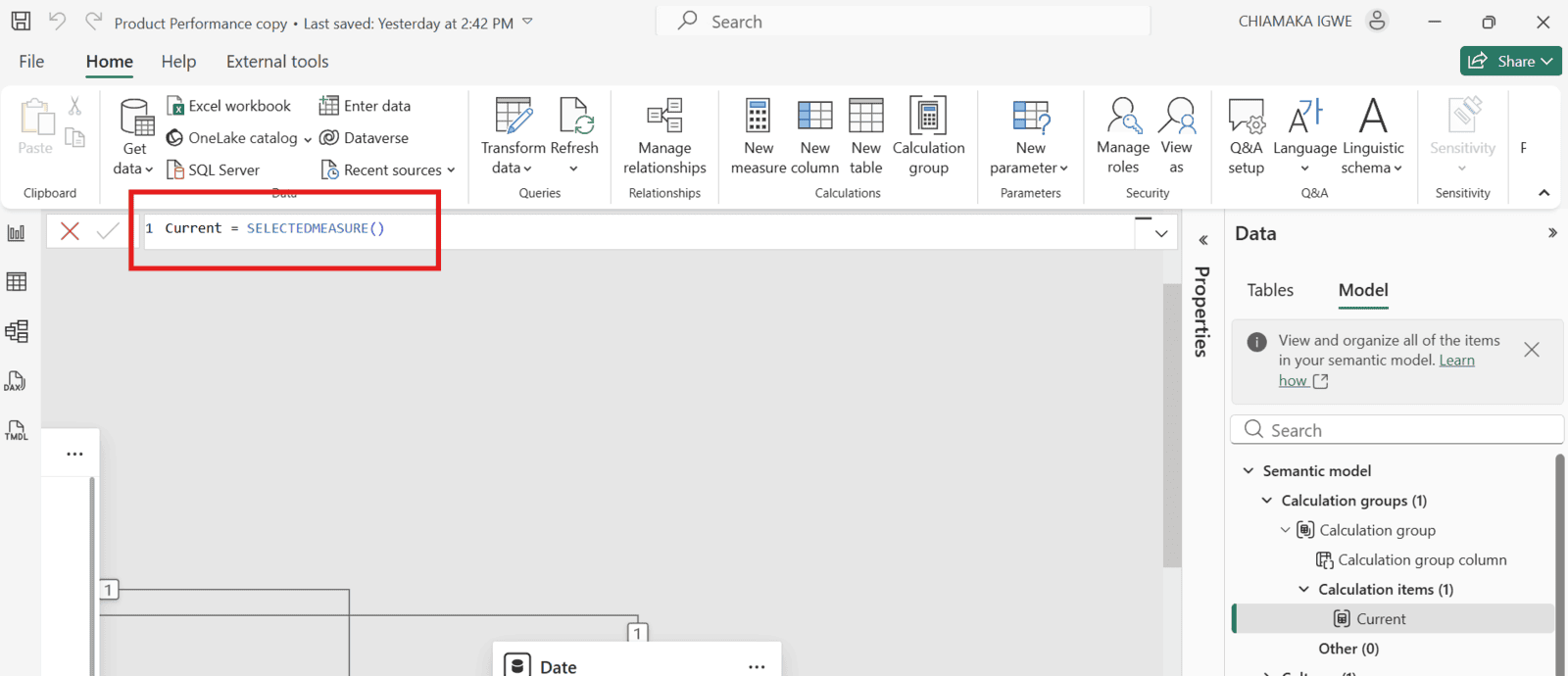
Task: Click the Manage roles icon
Action: [1122, 117]
